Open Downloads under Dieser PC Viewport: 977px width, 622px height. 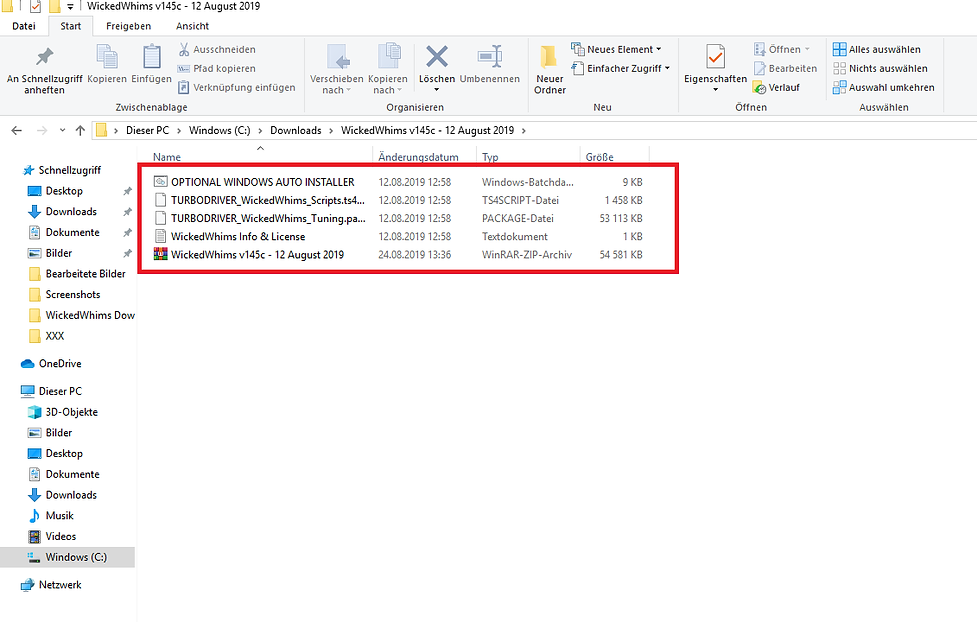(x=70, y=495)
